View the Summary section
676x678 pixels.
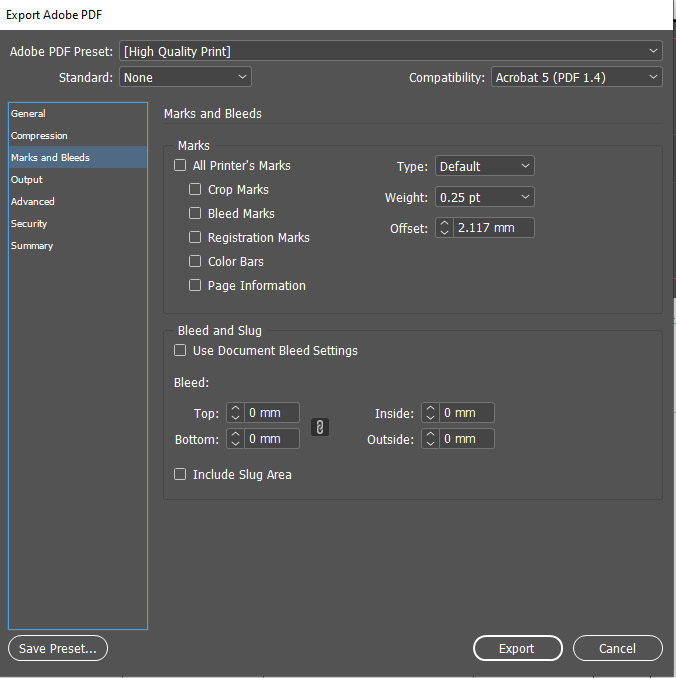coord(78,246)
